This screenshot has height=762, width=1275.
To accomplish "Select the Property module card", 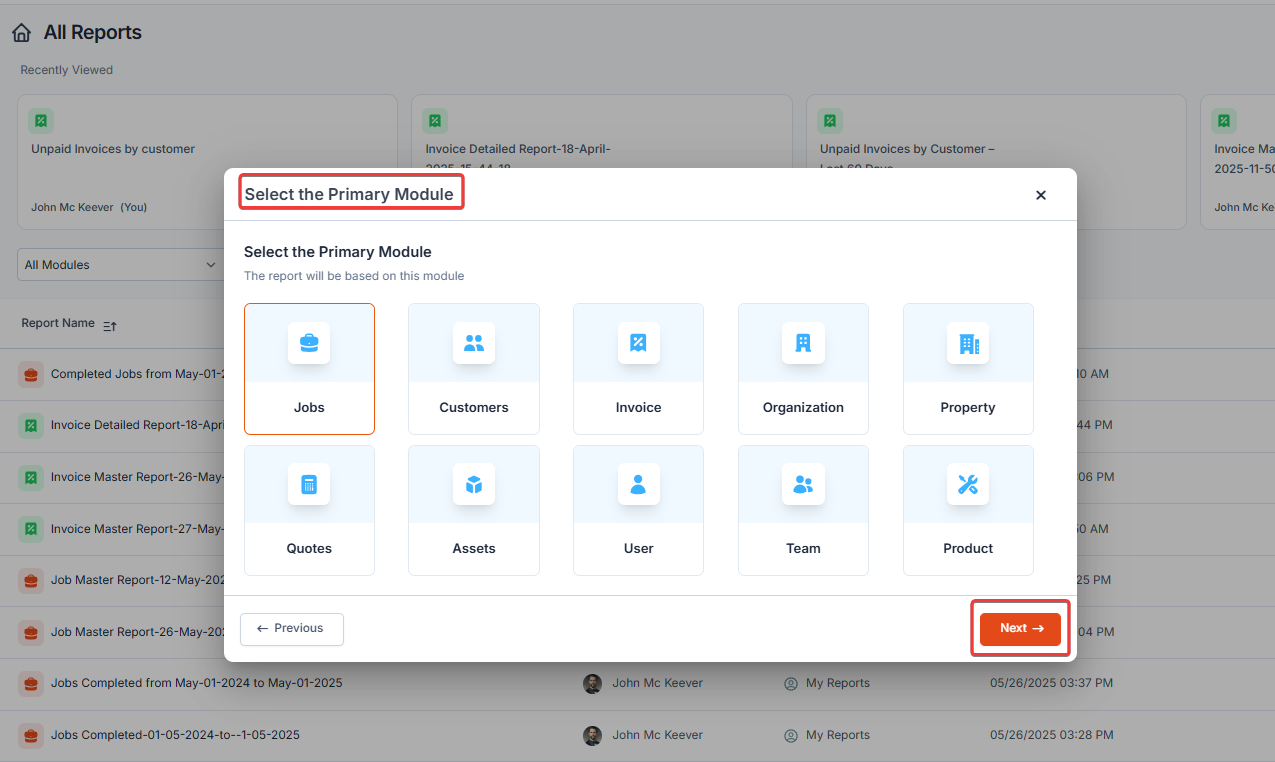I will [x=968, y=369].
